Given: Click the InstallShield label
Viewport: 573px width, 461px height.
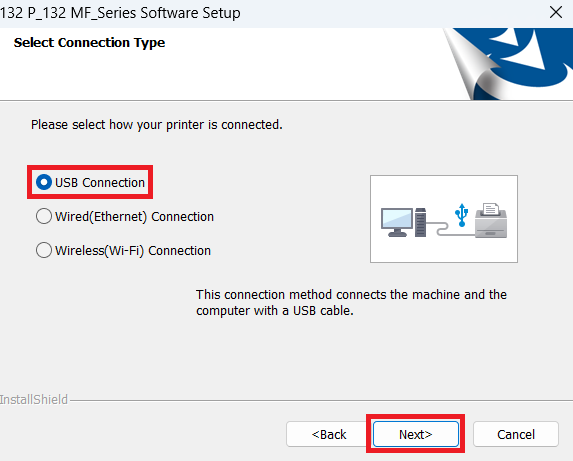Looking at the screenshot, I should 34,399.
